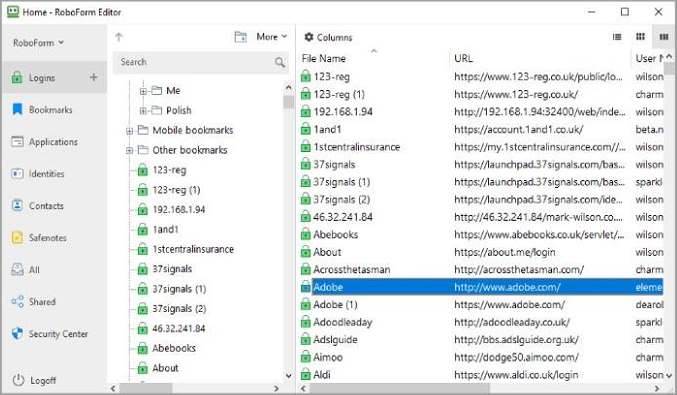Open the RoboForm dropdown menu
The width and height of the screenshot is (677, 395).
coord(38,43)
